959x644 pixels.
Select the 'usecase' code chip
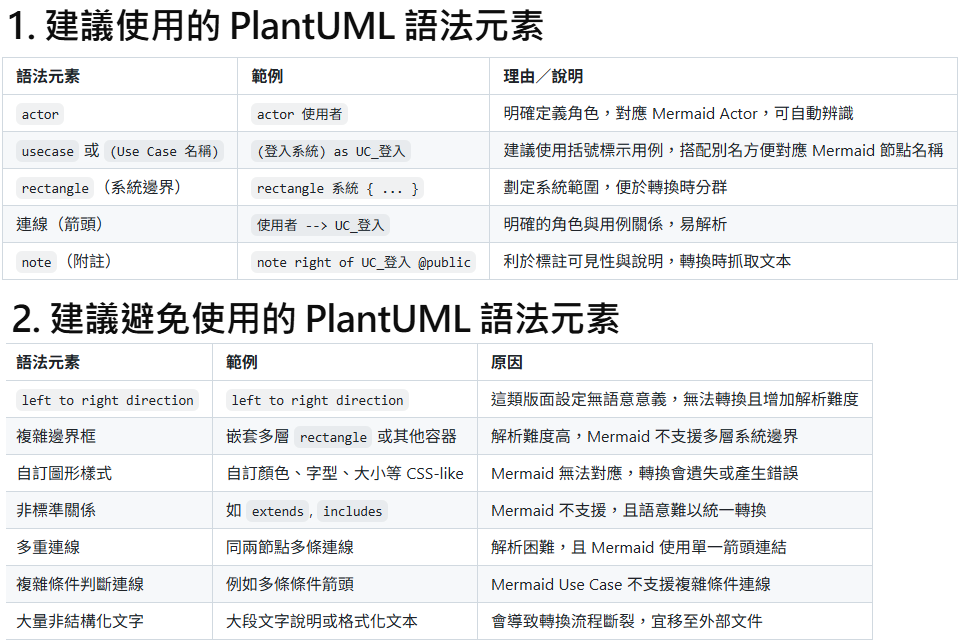click(48, 151)
